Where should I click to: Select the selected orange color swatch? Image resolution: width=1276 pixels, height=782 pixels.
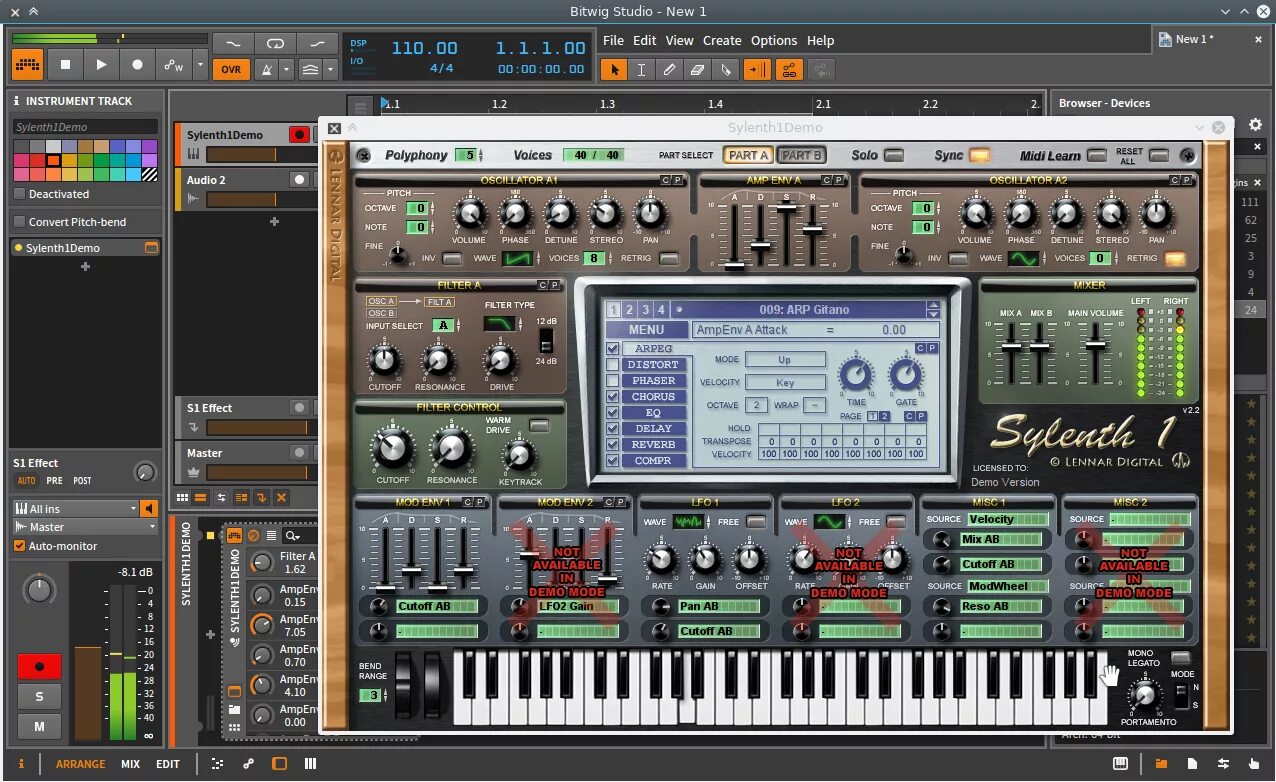pos(53,160)
